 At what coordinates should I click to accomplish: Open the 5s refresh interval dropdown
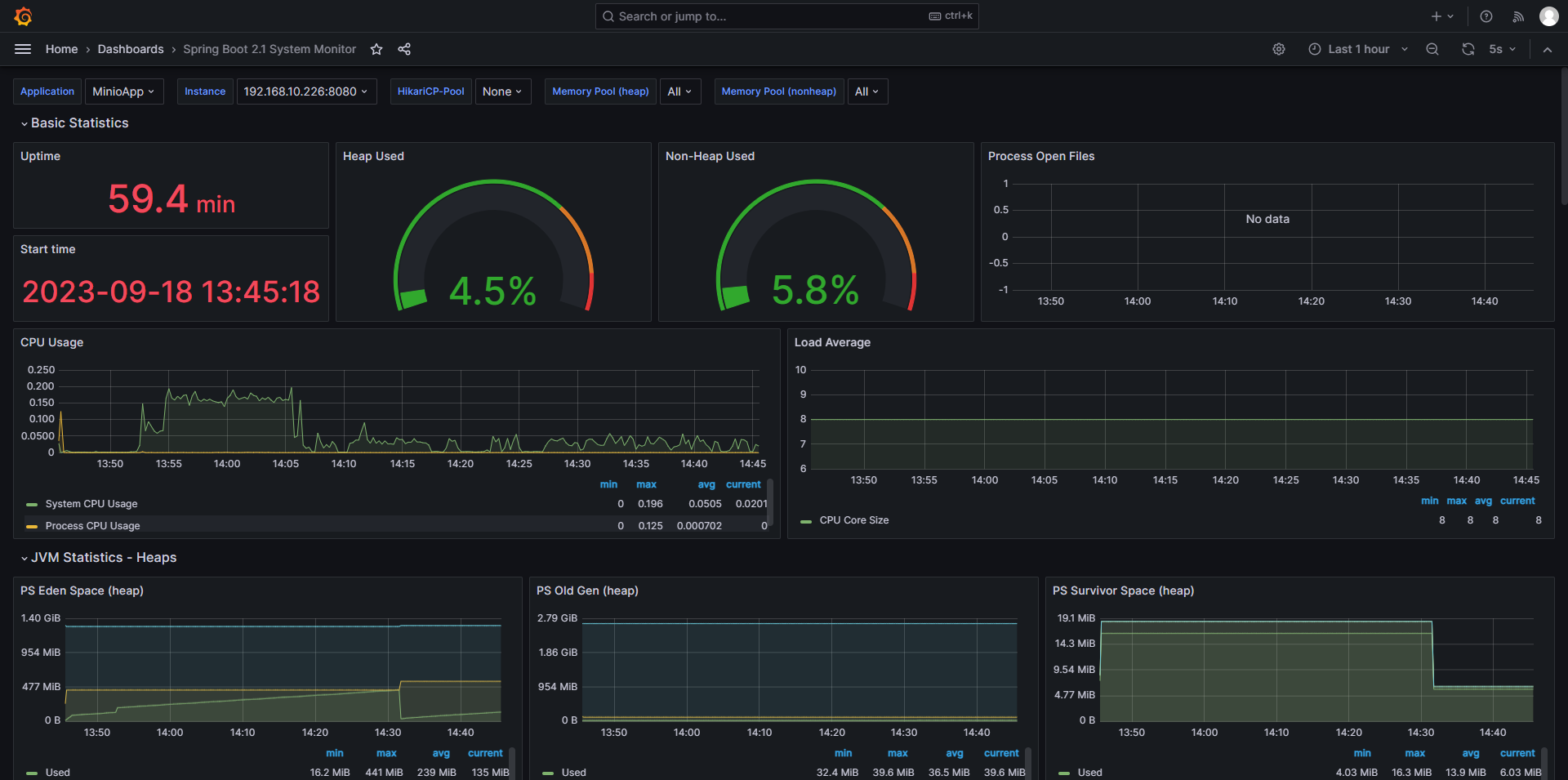click(x=1502, y=49)
